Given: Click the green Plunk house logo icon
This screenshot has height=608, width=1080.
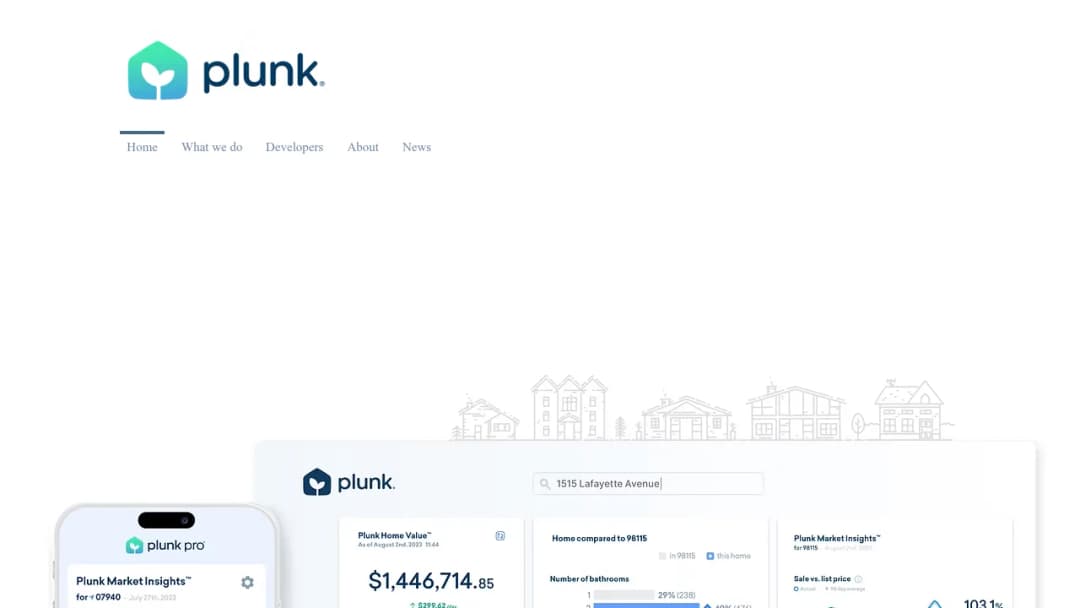Looking at the screenshot, I should pyautogui.click(x=158, y=70).
